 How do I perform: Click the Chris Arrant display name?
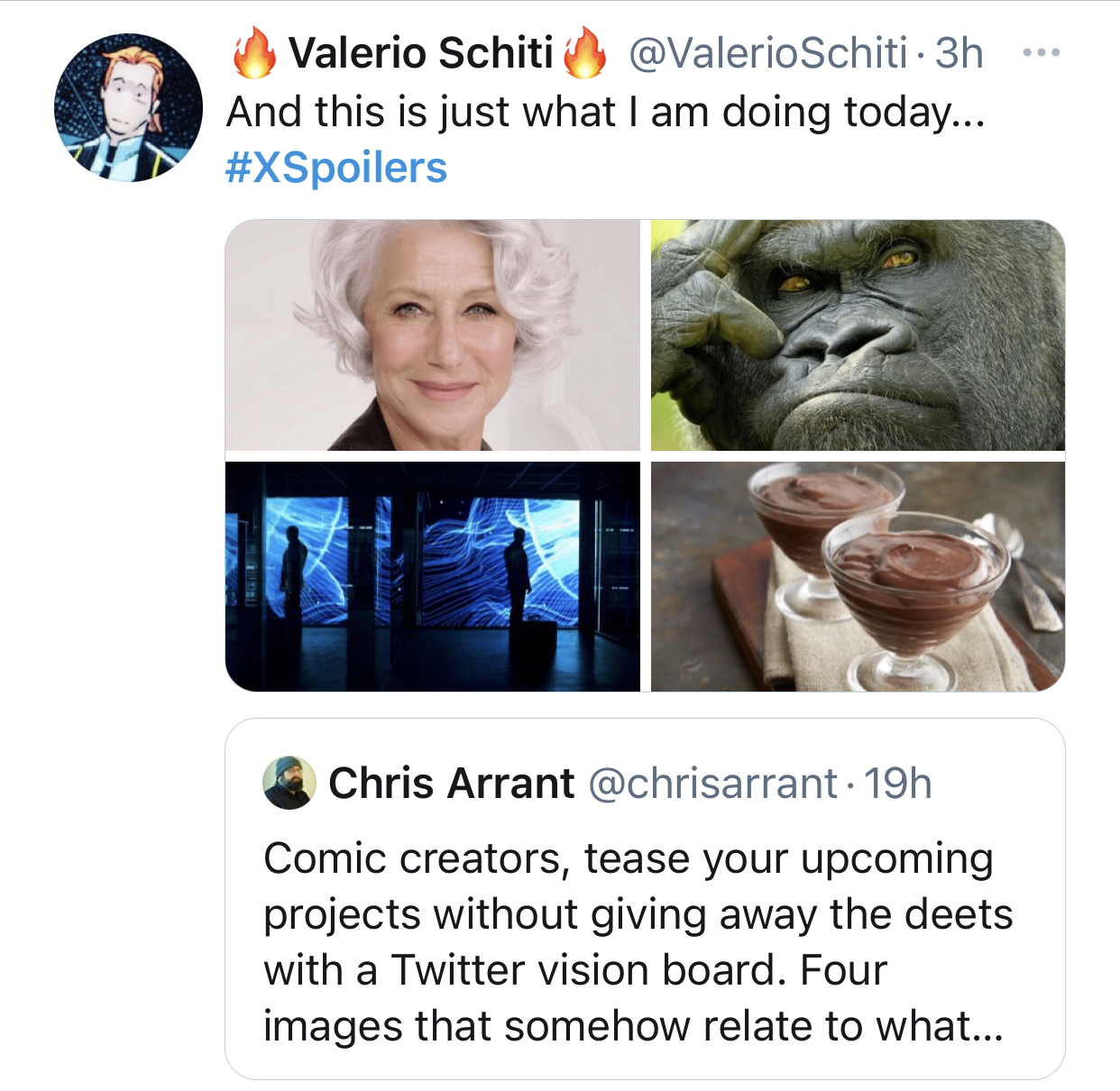(x=451, y=783)
